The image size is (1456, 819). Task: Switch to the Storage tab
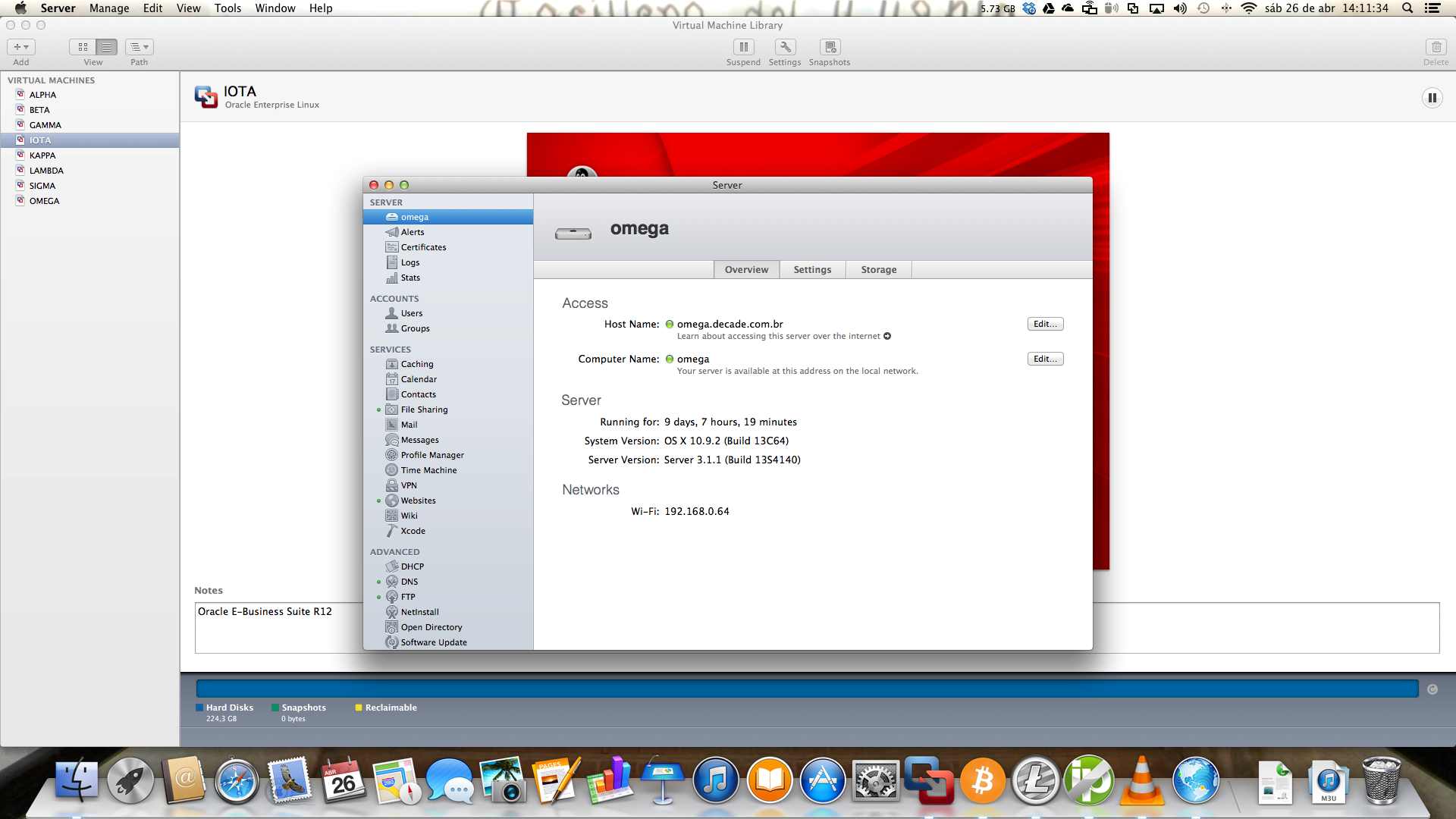(x=878, y=270)
